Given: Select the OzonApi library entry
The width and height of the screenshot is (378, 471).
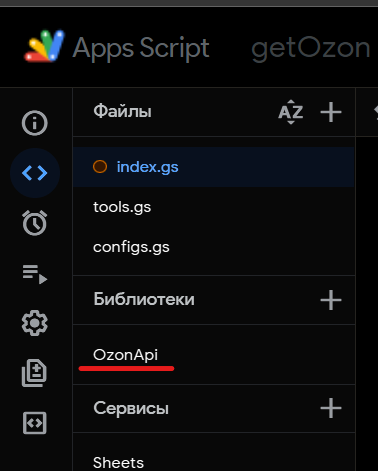Looking at the screenshot, I should coord(213,355).
